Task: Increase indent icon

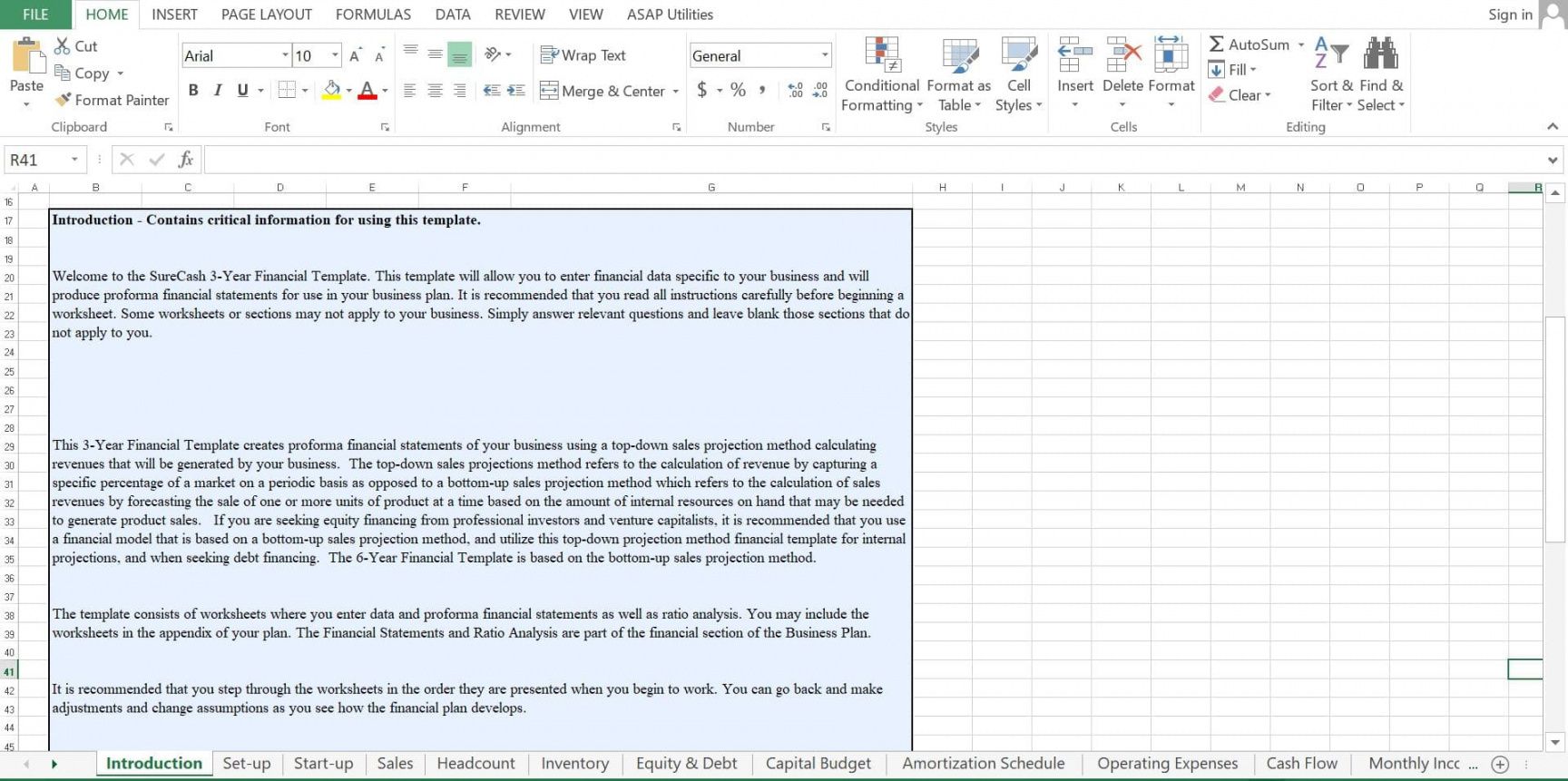Action: [516, 90]
